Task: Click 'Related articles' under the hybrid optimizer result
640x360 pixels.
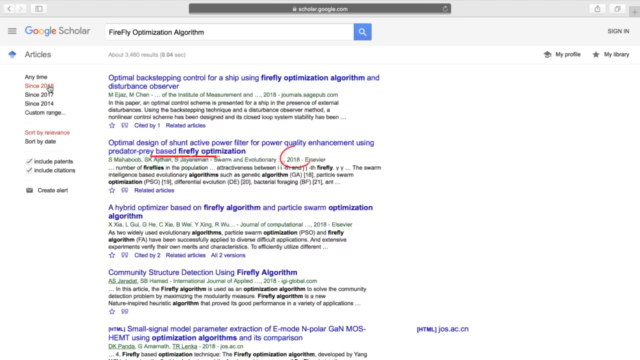Action: click(x=185, y=255)
